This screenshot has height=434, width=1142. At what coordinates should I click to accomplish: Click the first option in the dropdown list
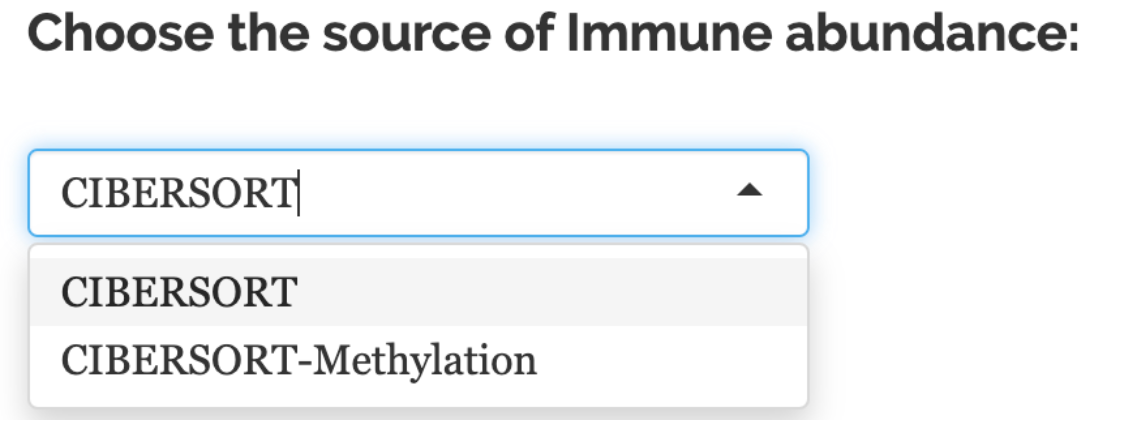coord(179,292)
